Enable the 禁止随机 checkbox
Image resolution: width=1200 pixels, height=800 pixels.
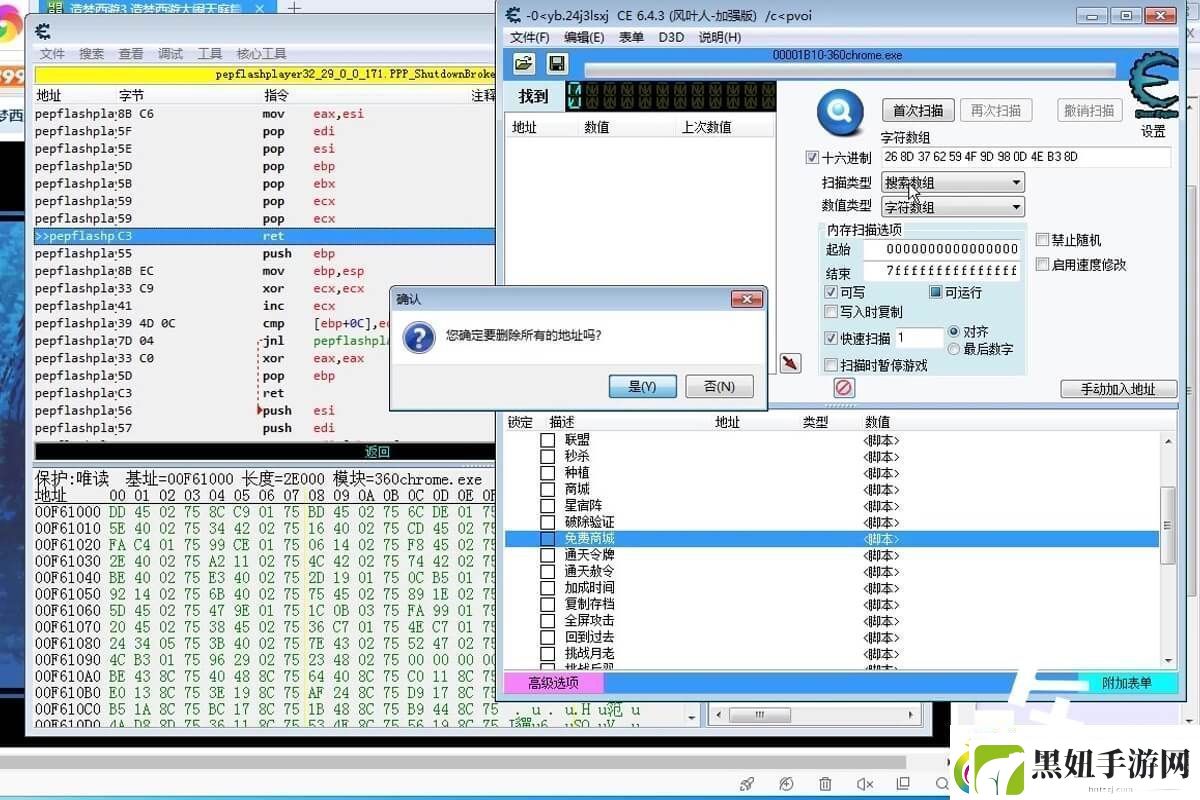[1042, 240]
